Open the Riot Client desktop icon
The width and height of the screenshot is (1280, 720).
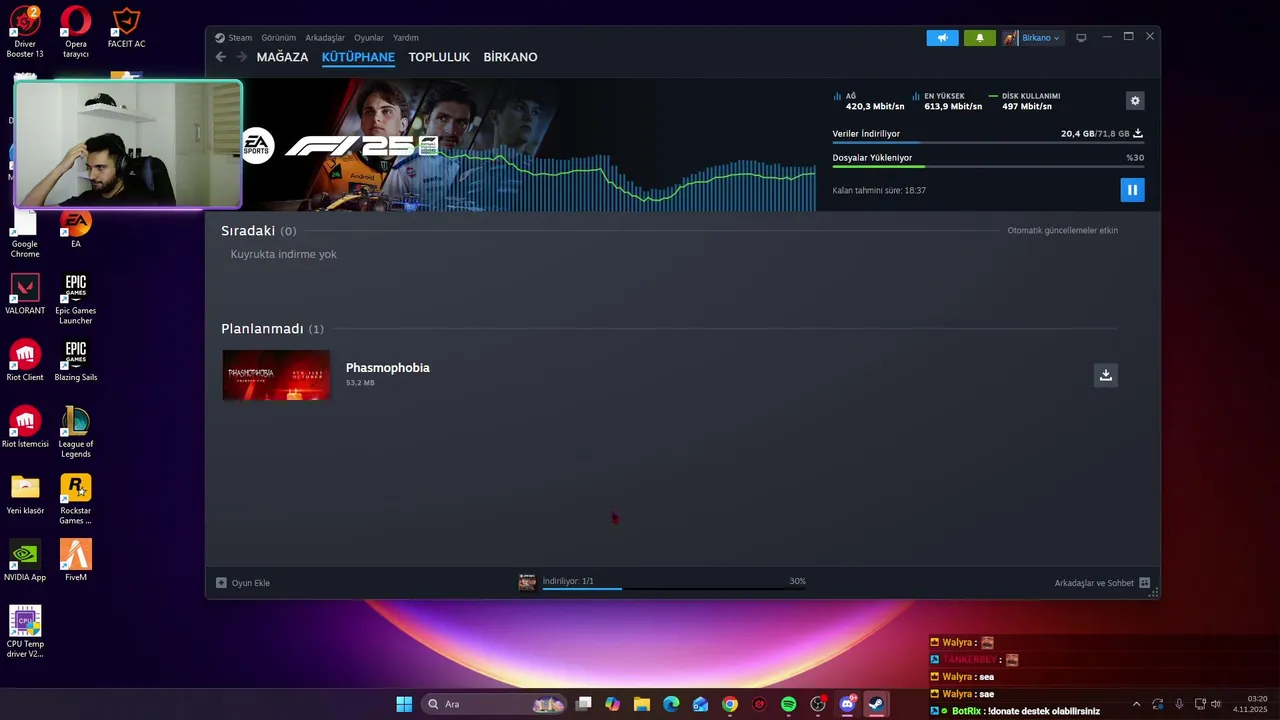point(25,361)
